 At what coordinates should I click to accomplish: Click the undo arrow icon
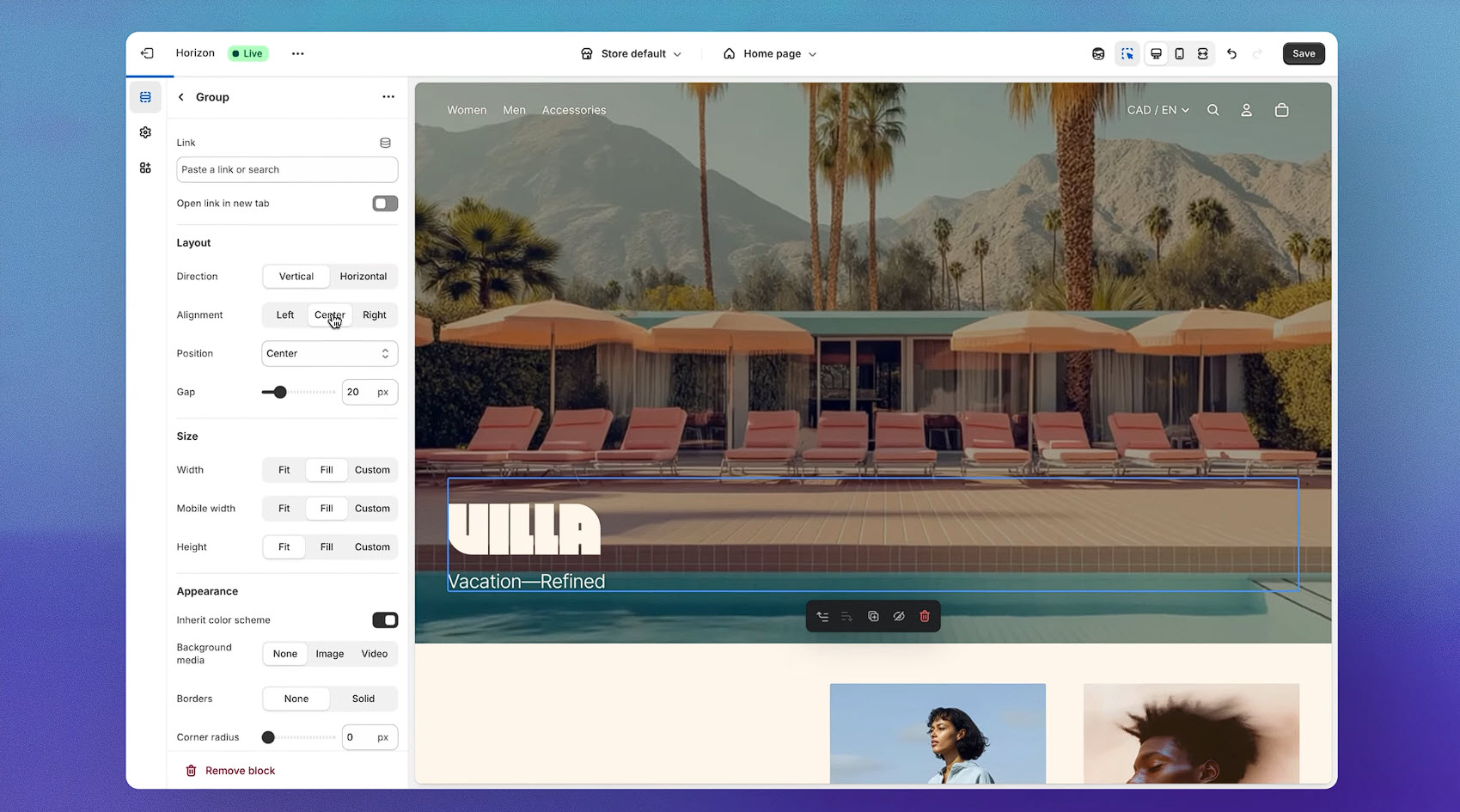(x=1231, y=53)
